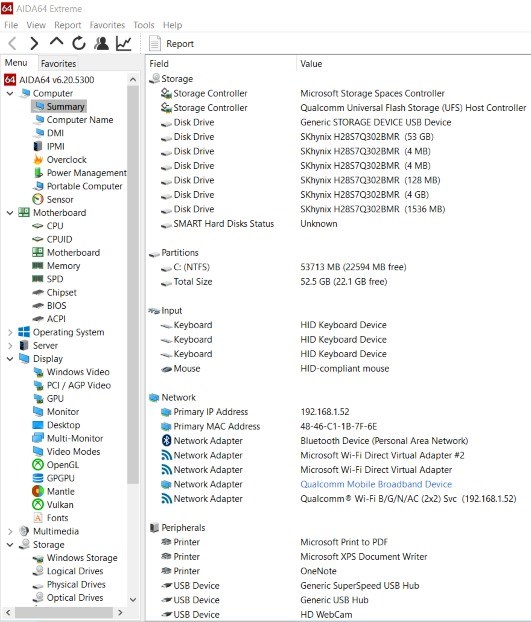The image size is (531, 622).
Task: Open the IPMI page icon
Action: [38, 146]
